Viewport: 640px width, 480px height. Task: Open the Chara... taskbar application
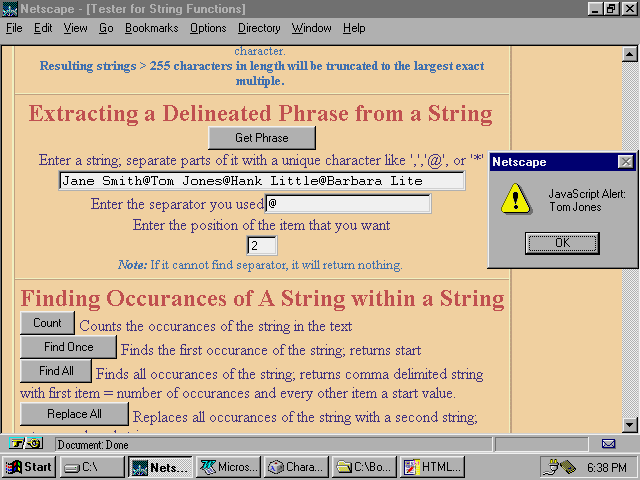tap(296, 467)
